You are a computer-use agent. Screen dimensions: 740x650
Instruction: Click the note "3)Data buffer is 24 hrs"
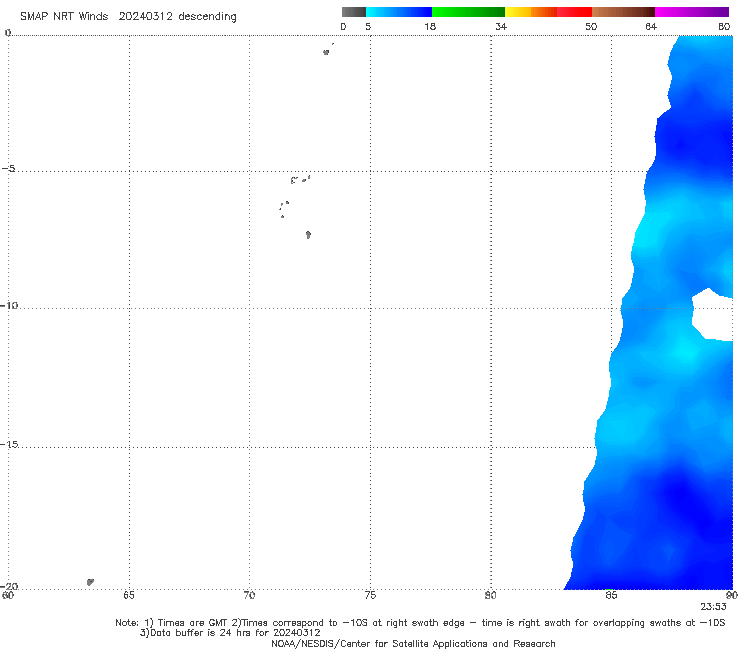[230, 633]
